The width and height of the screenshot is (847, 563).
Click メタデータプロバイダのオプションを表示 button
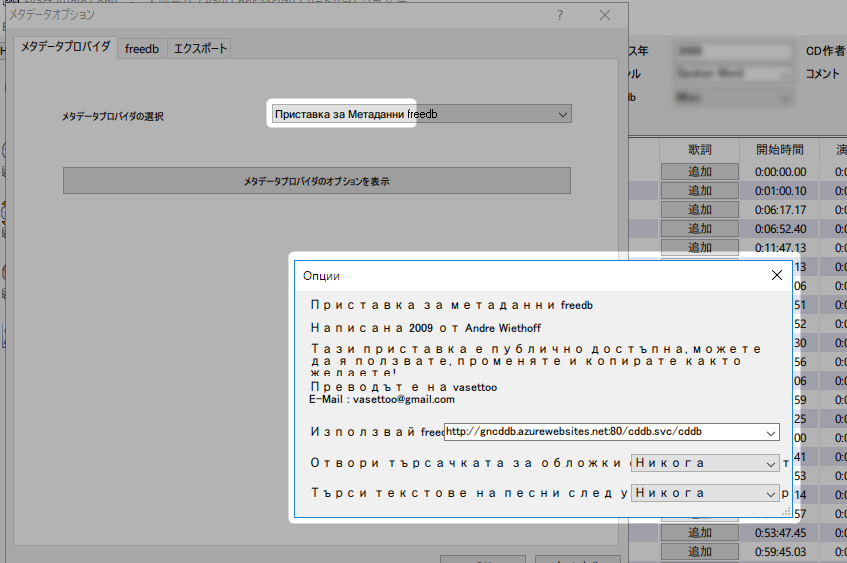(317, 180)
